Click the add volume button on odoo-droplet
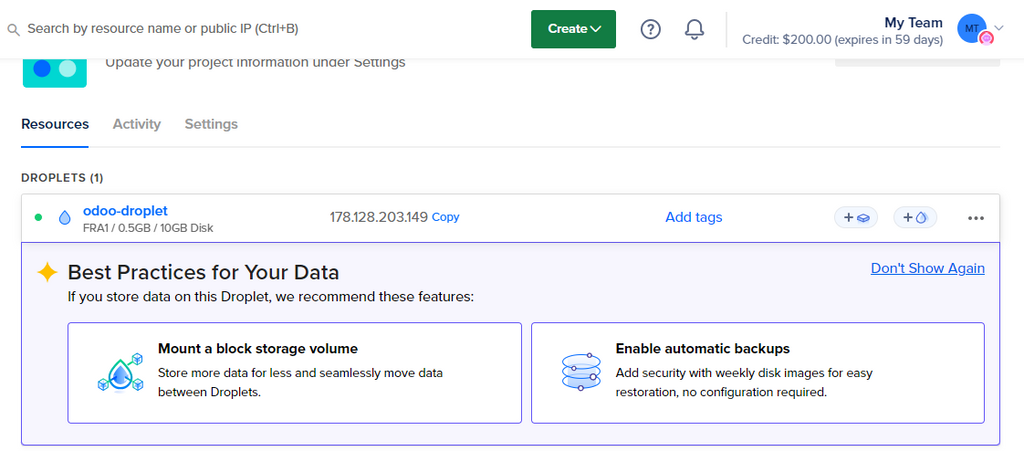 [x=856, y=217]
